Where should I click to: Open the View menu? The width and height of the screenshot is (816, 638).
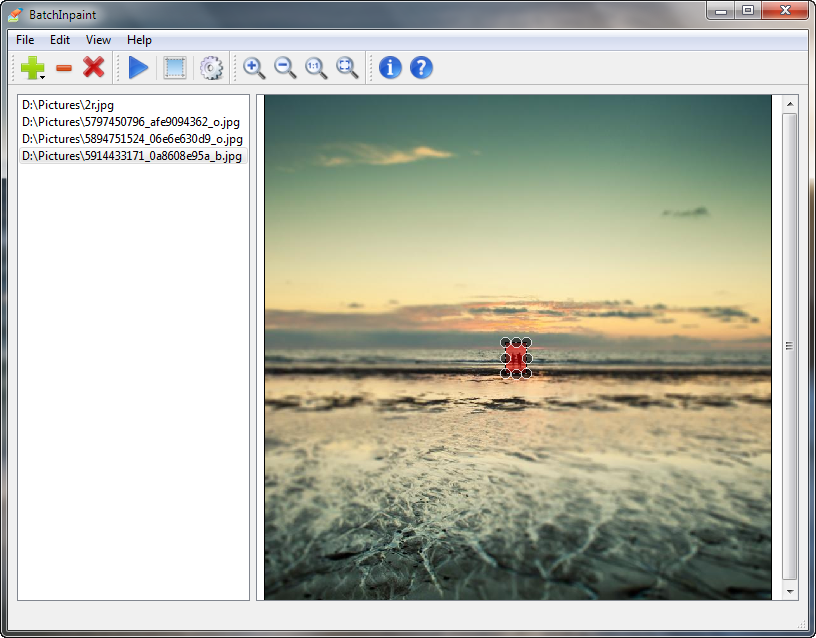coord(98,40)
